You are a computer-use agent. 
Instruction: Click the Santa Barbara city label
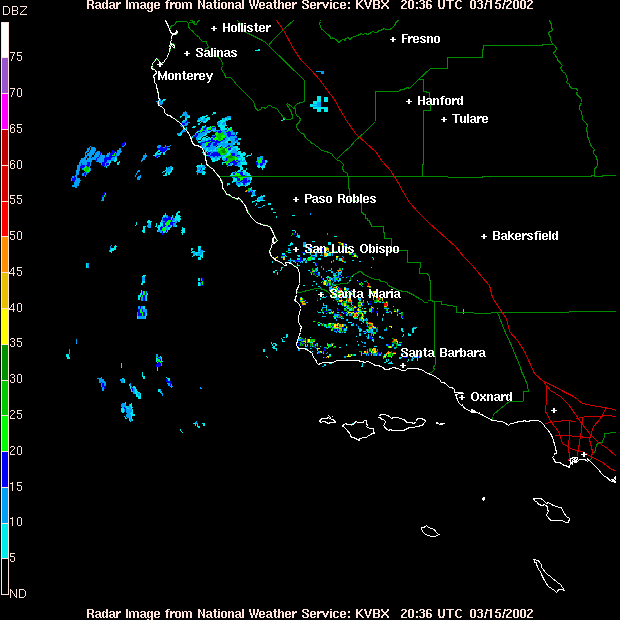pos(443,353)
